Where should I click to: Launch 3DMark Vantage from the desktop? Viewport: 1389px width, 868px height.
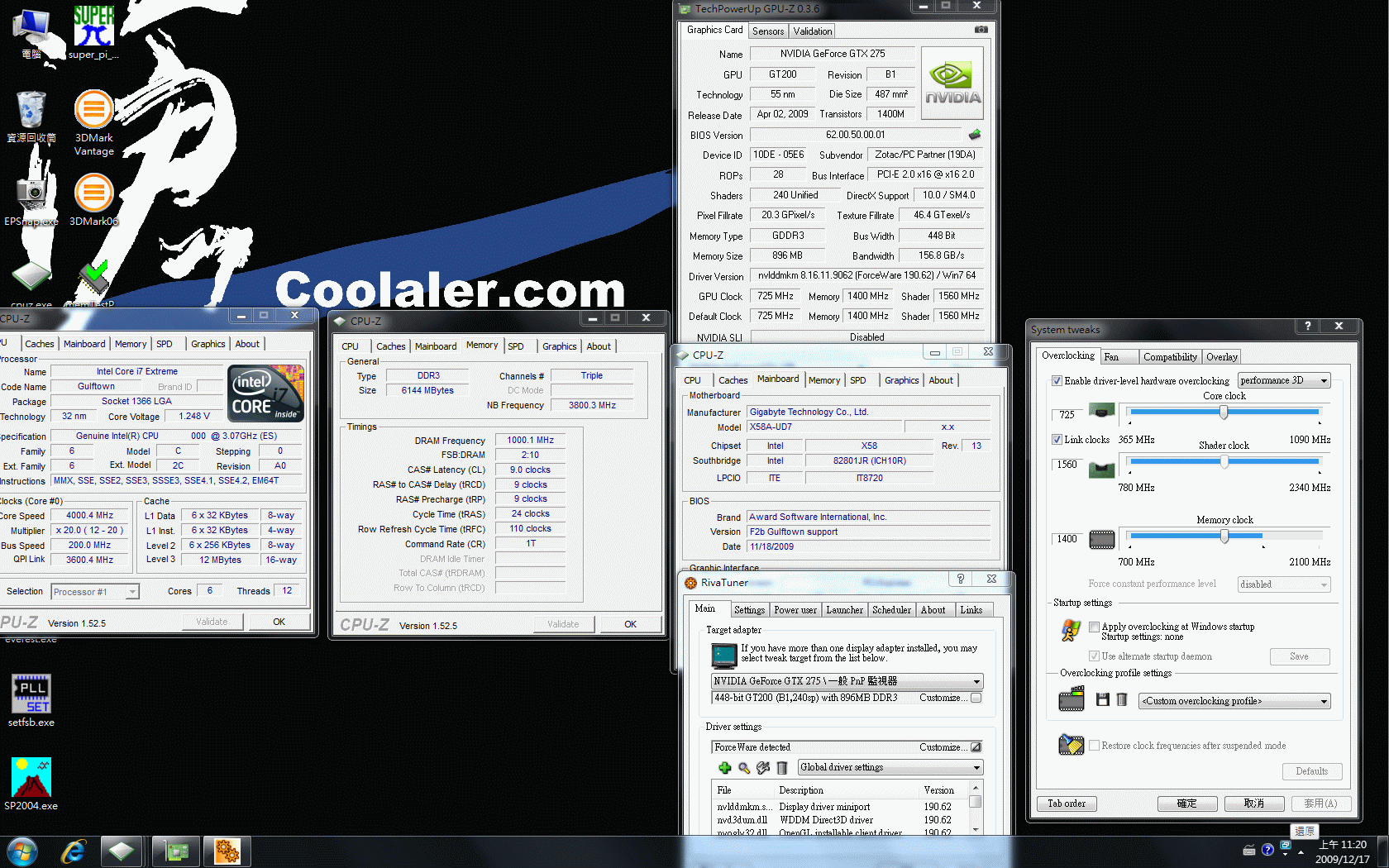click(93, 122)
